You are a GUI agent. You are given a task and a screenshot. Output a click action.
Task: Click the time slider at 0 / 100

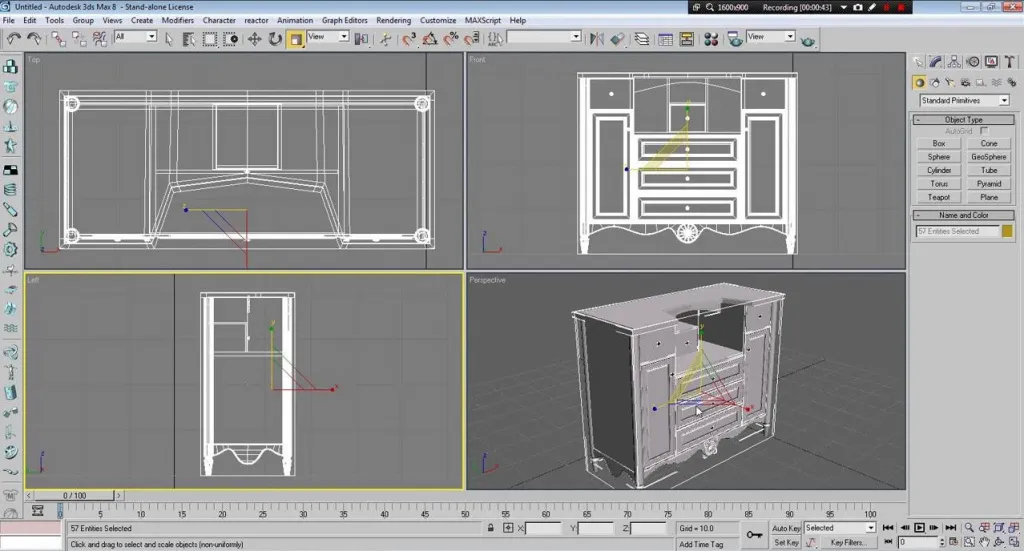coord(74,496)
